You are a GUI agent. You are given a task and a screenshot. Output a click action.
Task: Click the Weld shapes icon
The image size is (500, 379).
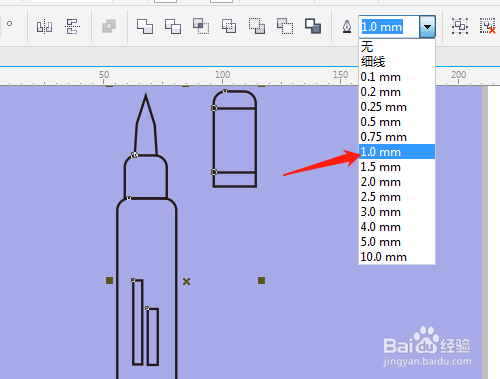145,26
